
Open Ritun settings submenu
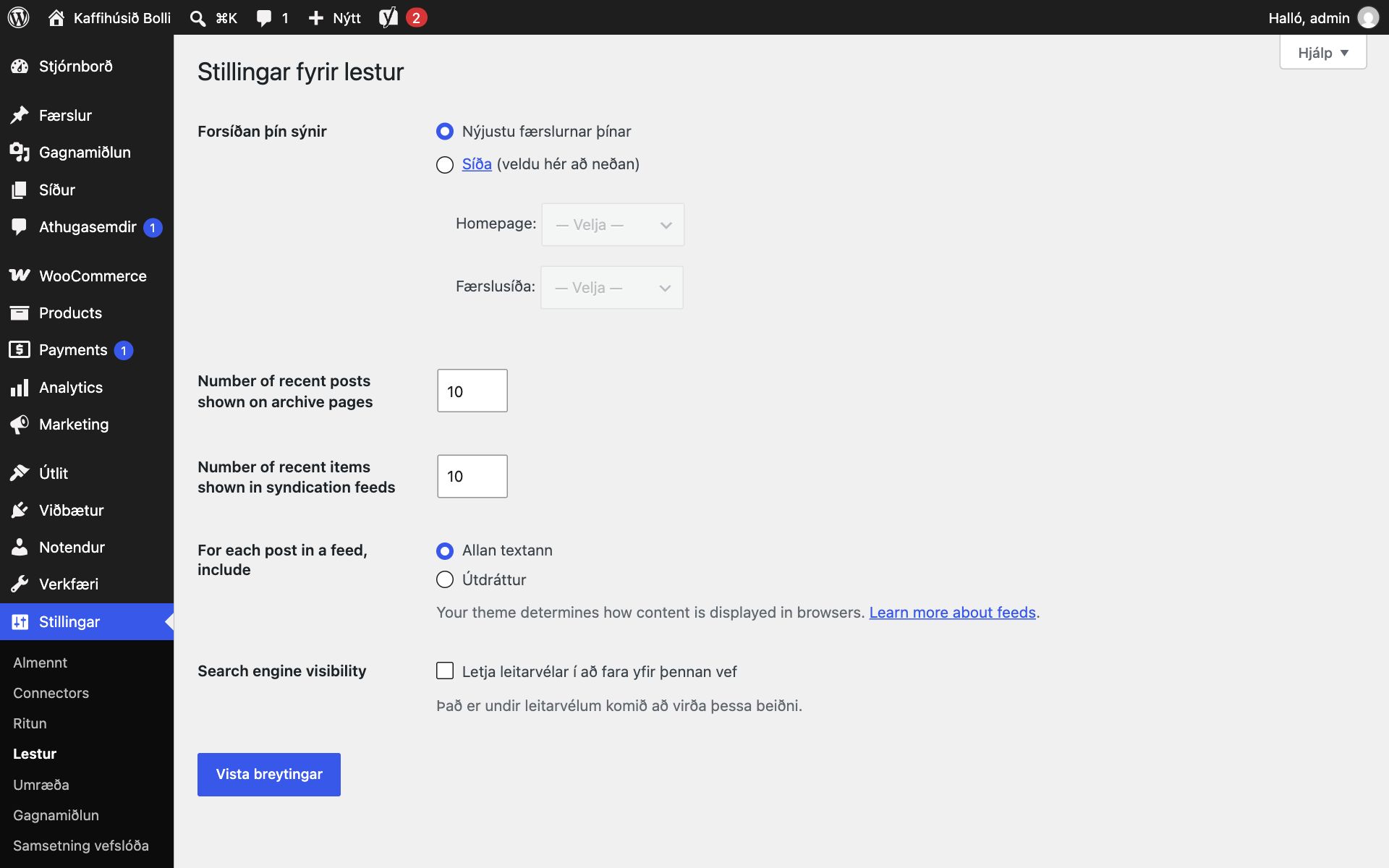click(30, 723)
